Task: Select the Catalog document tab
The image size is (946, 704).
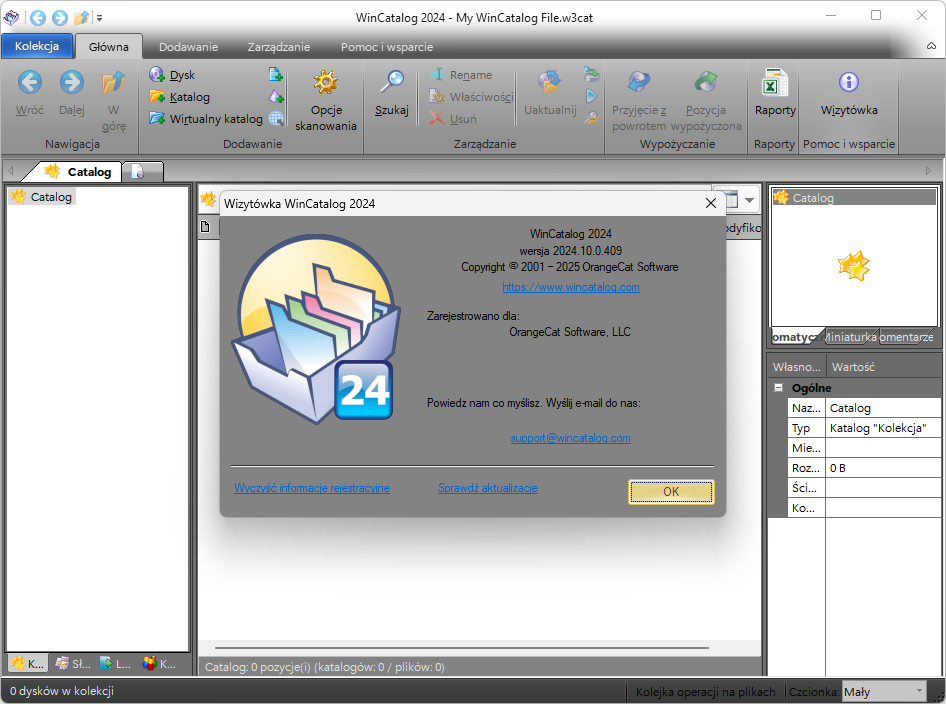Action: coord(78,172)
